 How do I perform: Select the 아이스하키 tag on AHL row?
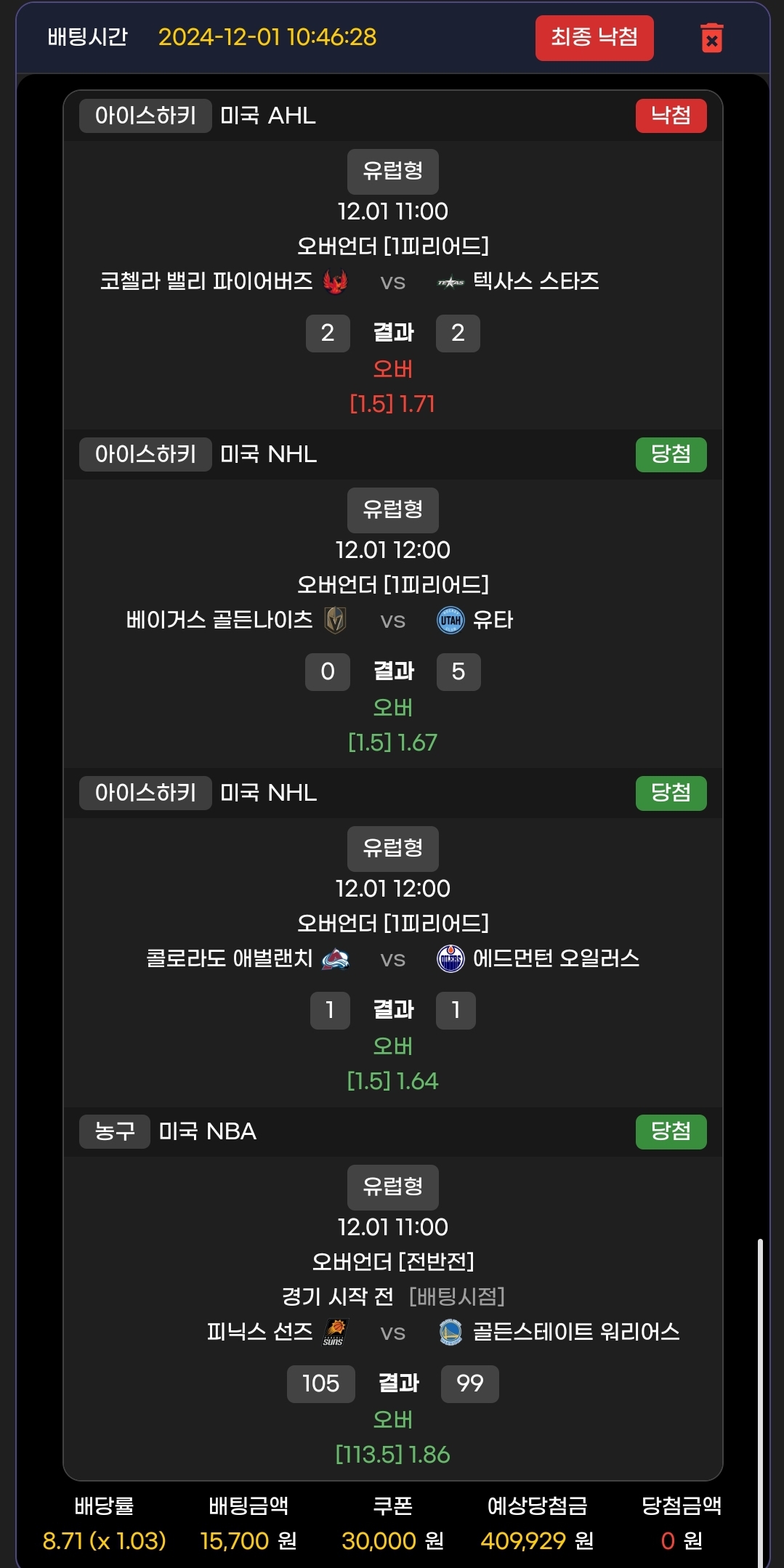145,116
